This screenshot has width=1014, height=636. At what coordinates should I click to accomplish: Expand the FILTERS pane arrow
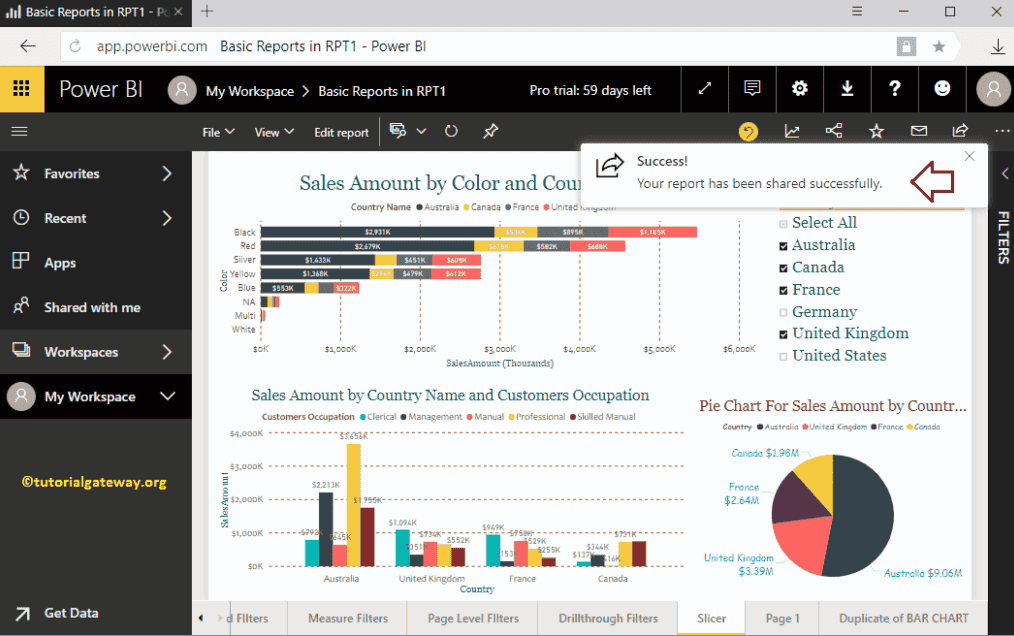(x=1004, y=173)
